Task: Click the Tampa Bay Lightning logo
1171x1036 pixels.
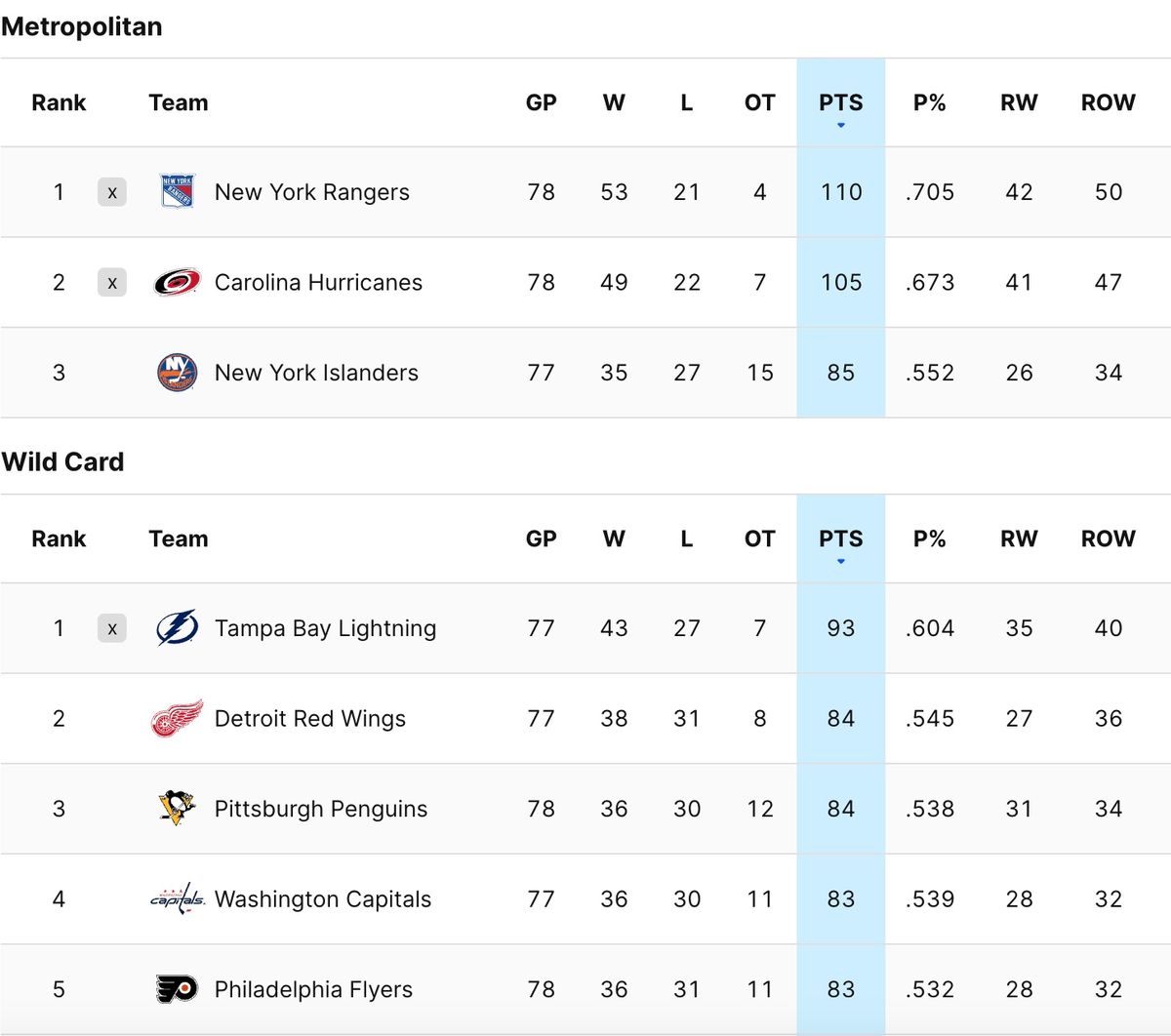Action: [178, 628]
